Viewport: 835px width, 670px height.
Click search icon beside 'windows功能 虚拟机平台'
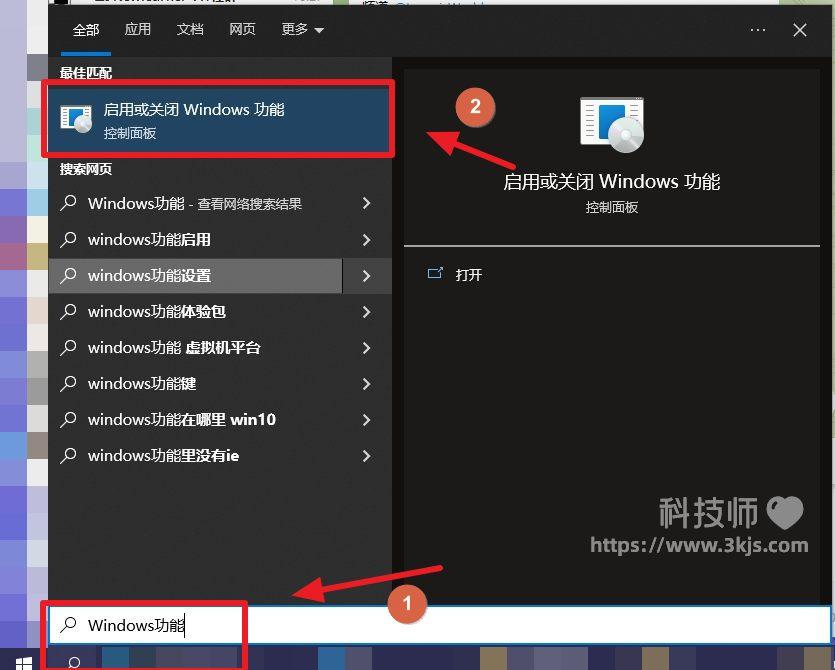click(68, 347)
